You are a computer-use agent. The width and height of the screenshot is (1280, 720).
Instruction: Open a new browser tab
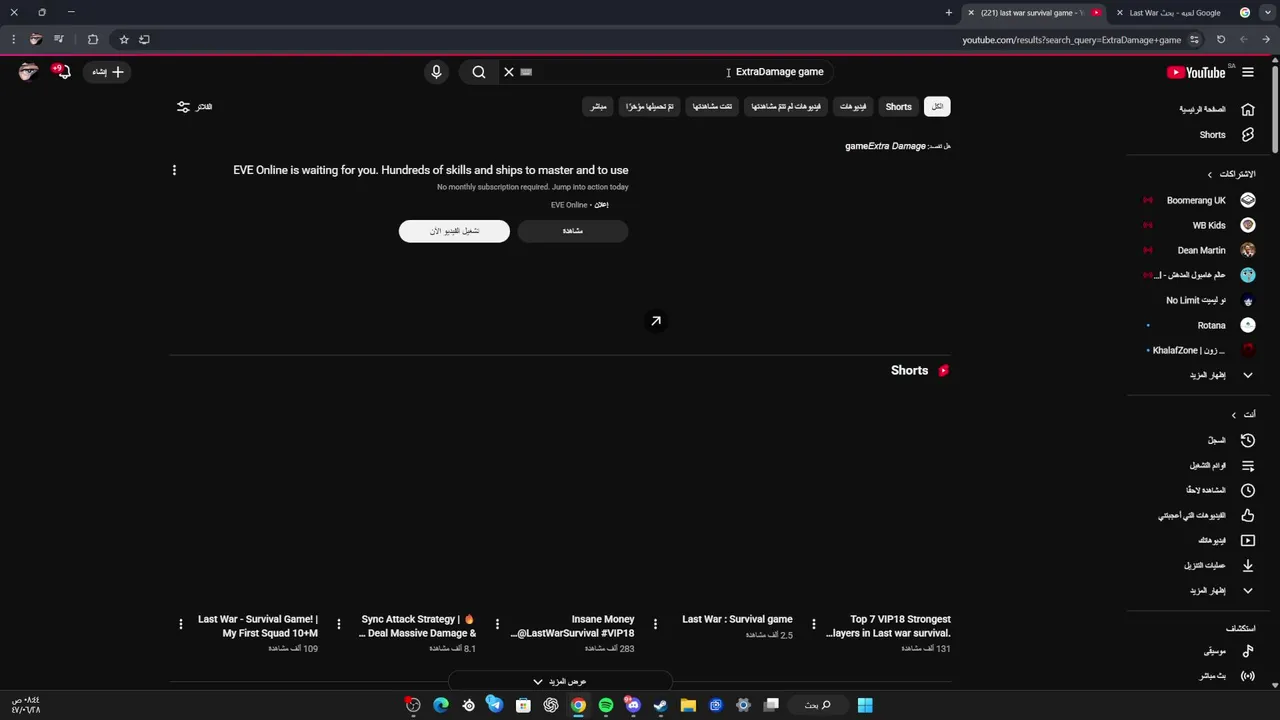949,13
